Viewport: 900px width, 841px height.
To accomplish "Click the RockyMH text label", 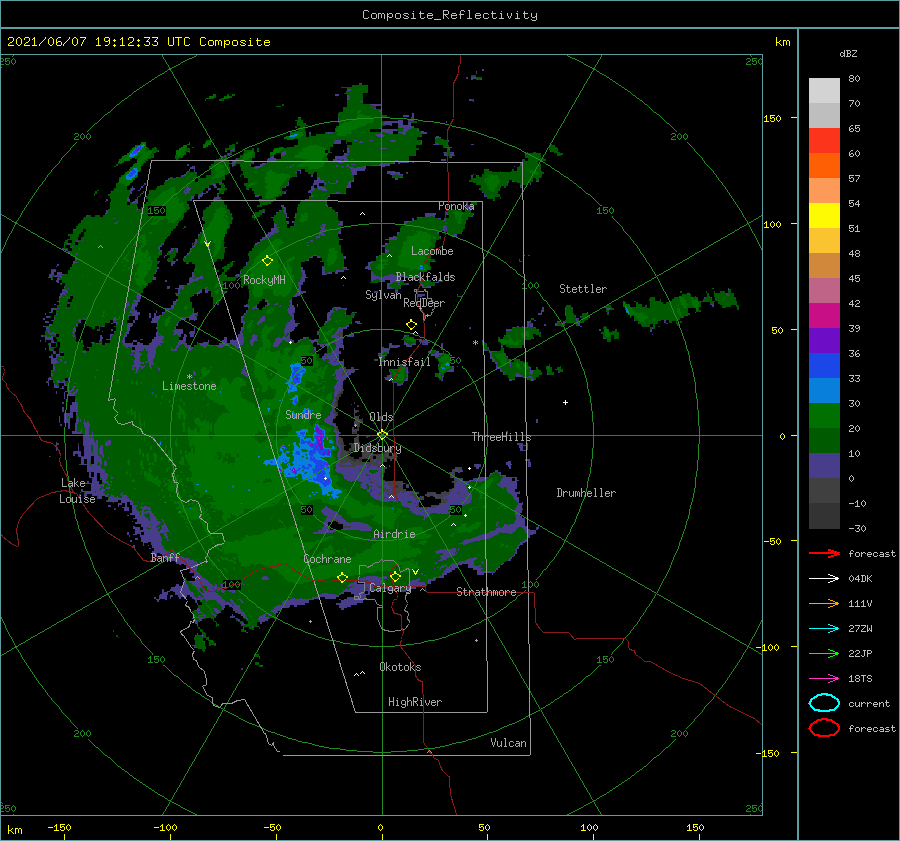I will click(264, 280).
